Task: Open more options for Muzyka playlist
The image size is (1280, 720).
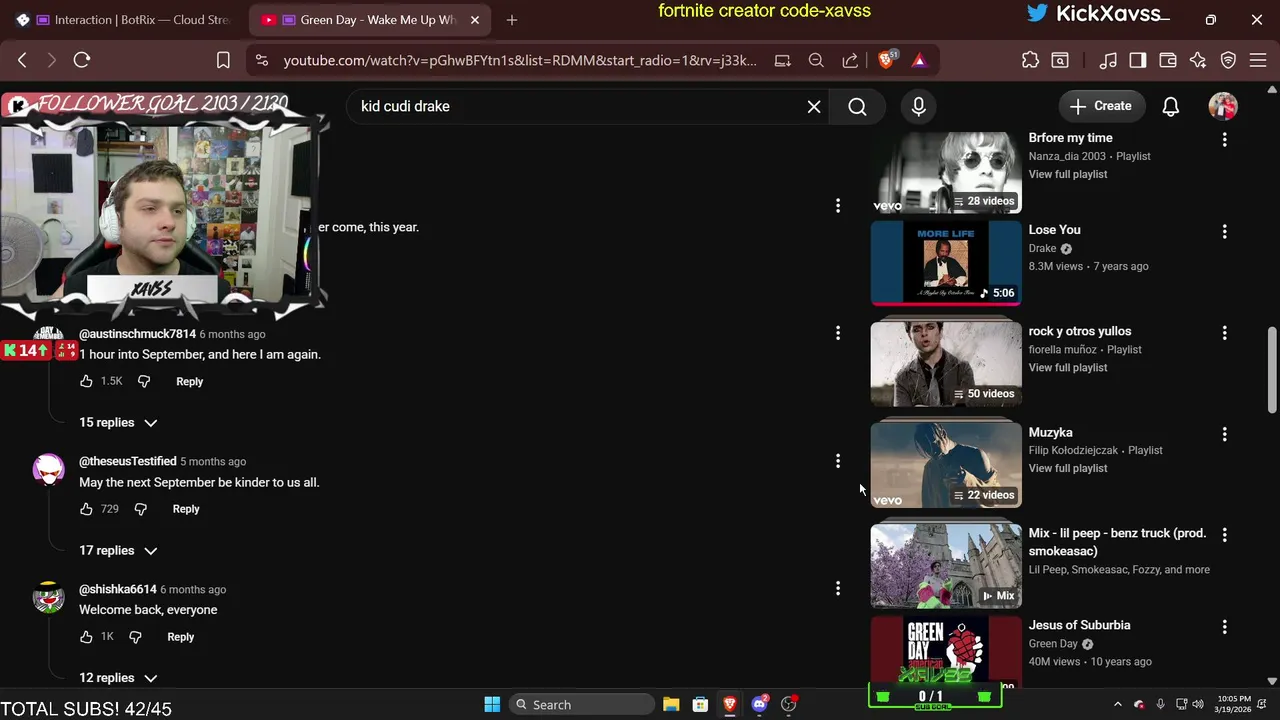Action: [x=1224, y=435]
